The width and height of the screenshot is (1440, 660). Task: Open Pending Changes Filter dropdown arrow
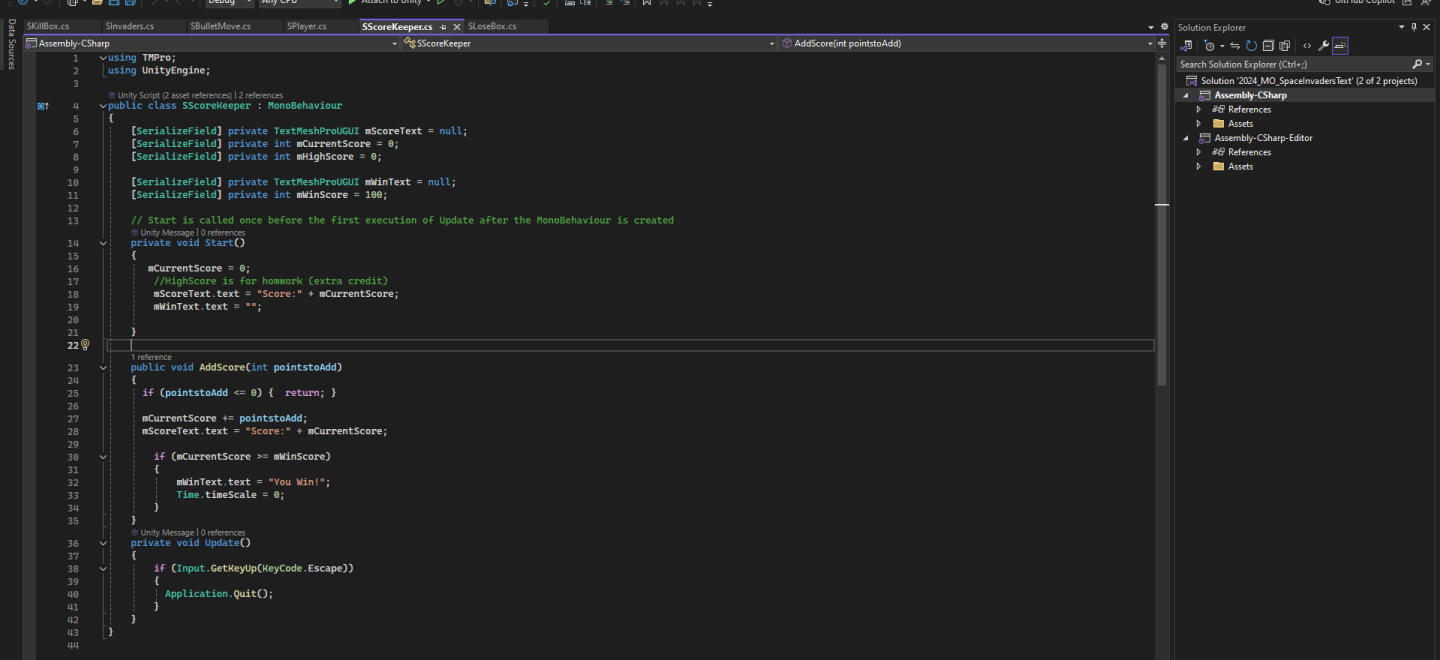click(x=1222, y=46)
